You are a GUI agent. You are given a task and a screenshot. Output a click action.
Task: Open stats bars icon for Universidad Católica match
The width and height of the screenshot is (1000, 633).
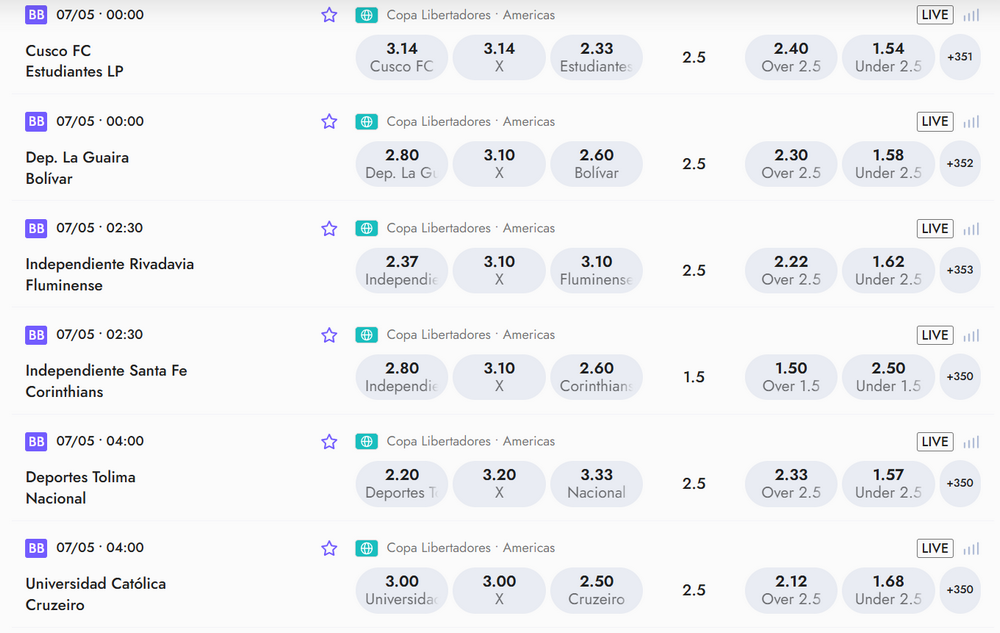point(971,548)
